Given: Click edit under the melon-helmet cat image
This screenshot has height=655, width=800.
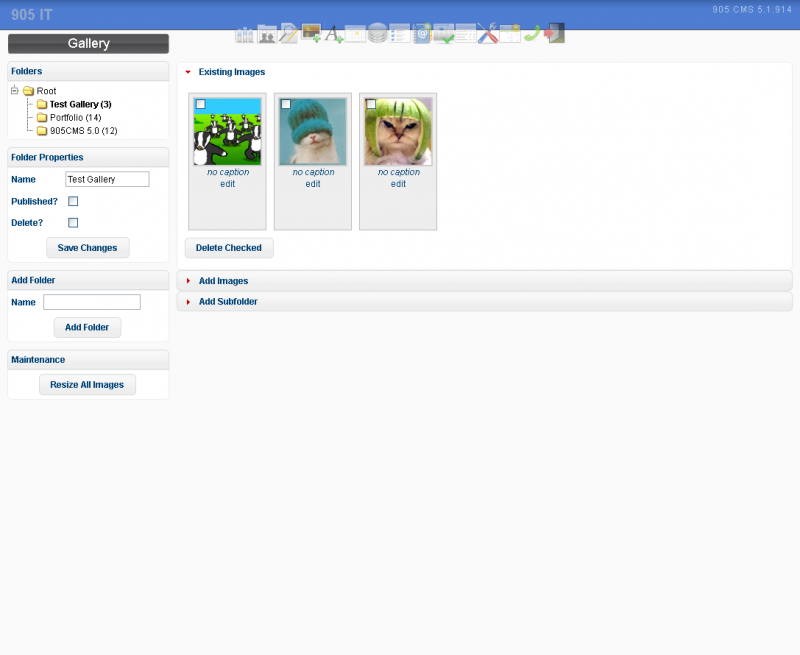Looking at the screenshot, I should [x=398, y=184].
